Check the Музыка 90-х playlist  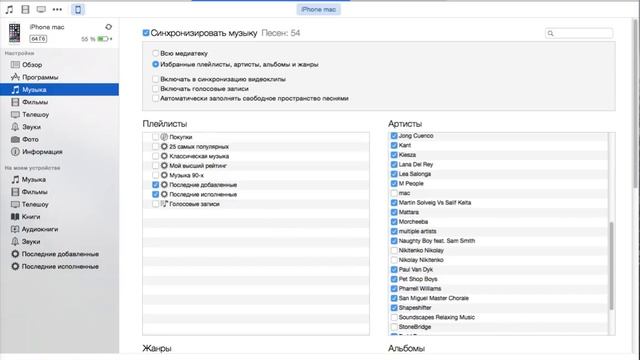tap(155, 175)
